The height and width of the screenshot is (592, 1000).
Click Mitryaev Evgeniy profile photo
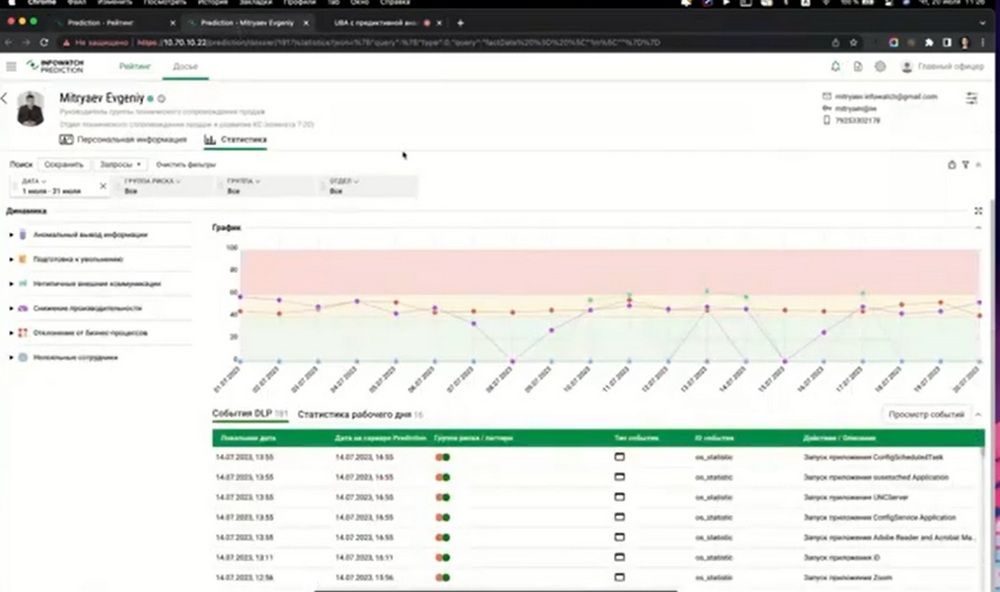click(30, 108)
